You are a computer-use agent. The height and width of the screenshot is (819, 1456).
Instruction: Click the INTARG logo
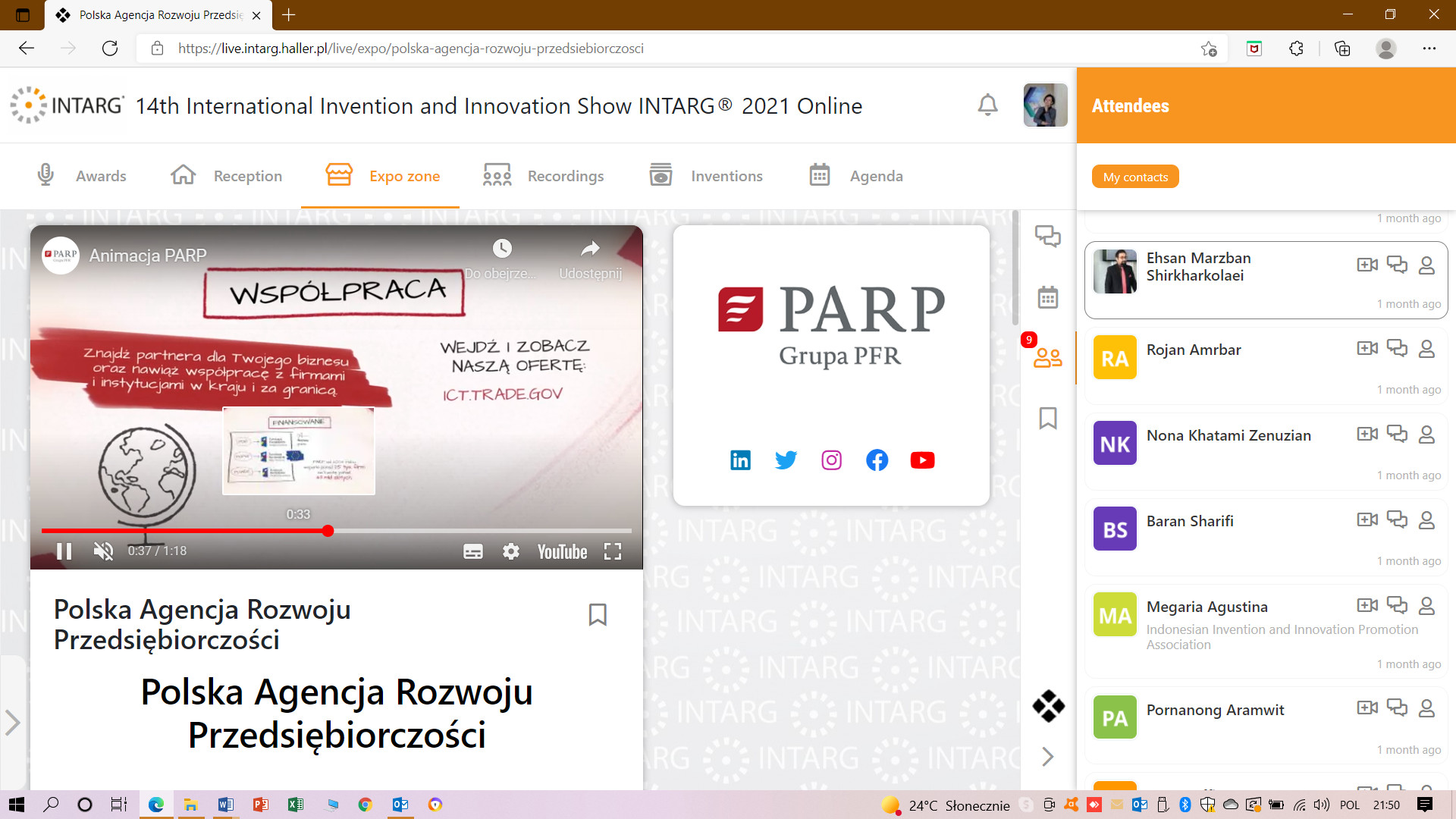(x=67, y=105)
